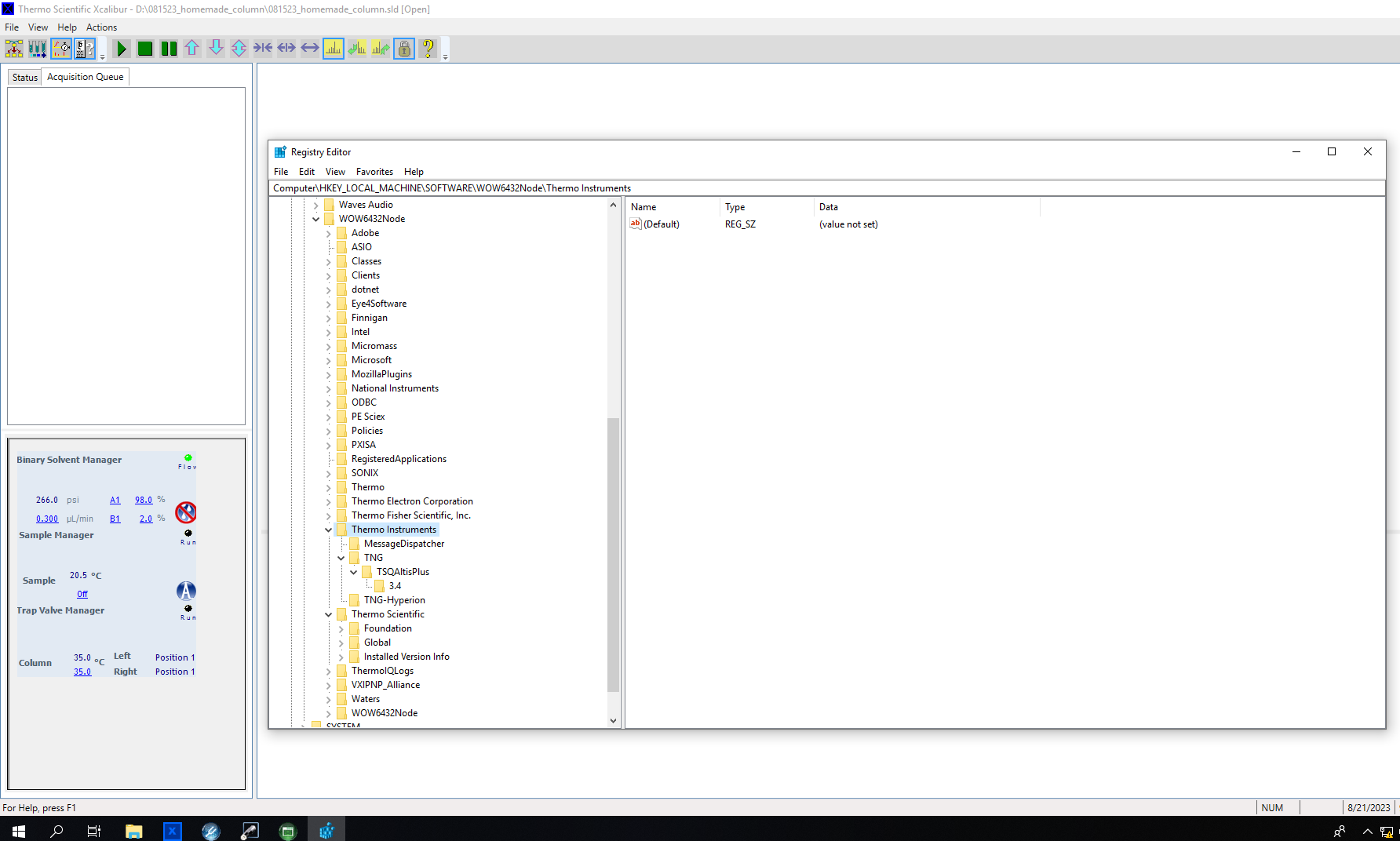Image resolution: width=1400 pixels, height=841 pixels.
Task: Open the Favorites menu in Registry Editor
Action: [374, 172]
